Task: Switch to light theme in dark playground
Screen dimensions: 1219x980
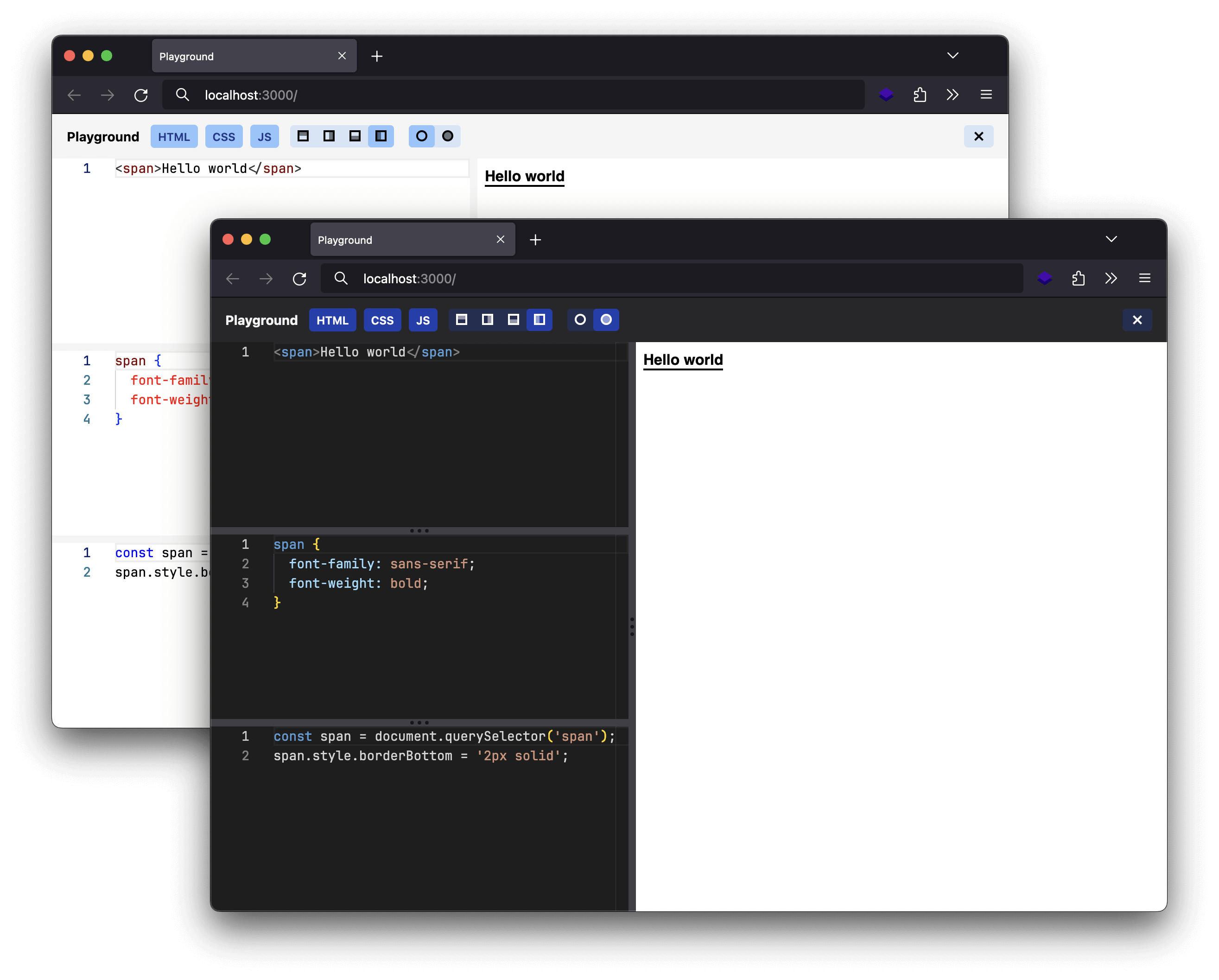Action: [x=580, y=320]
